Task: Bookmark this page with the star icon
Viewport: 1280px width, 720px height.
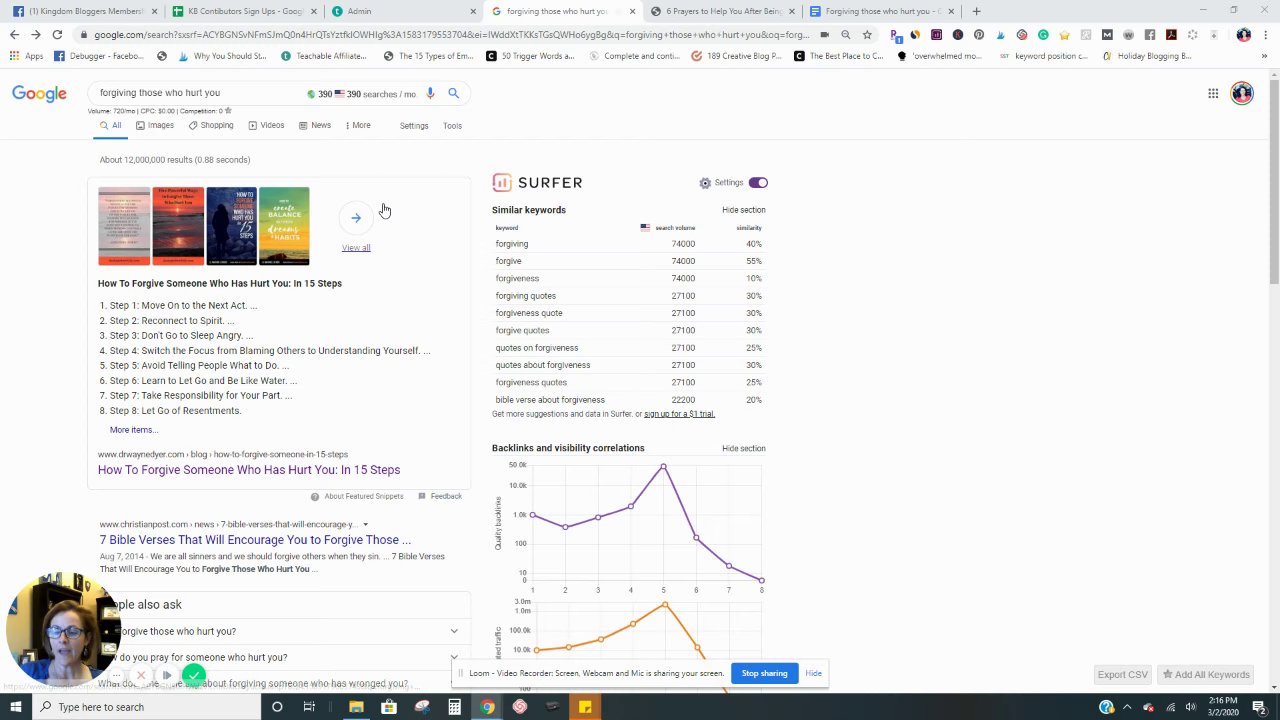Action: click(x=867, y=34)
